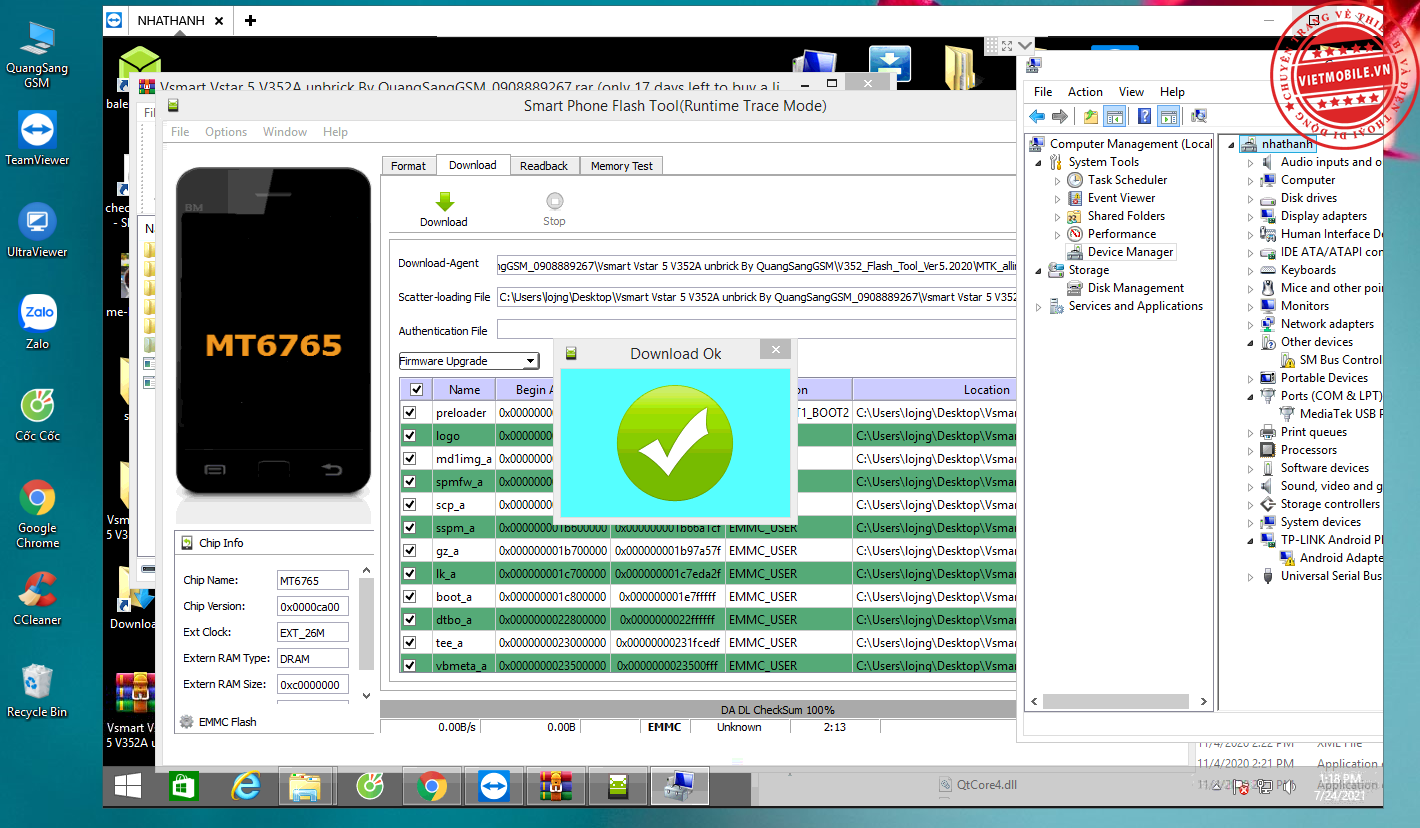
Task: Open the CCleaner desktop shortcut
Action: (37, 598)
